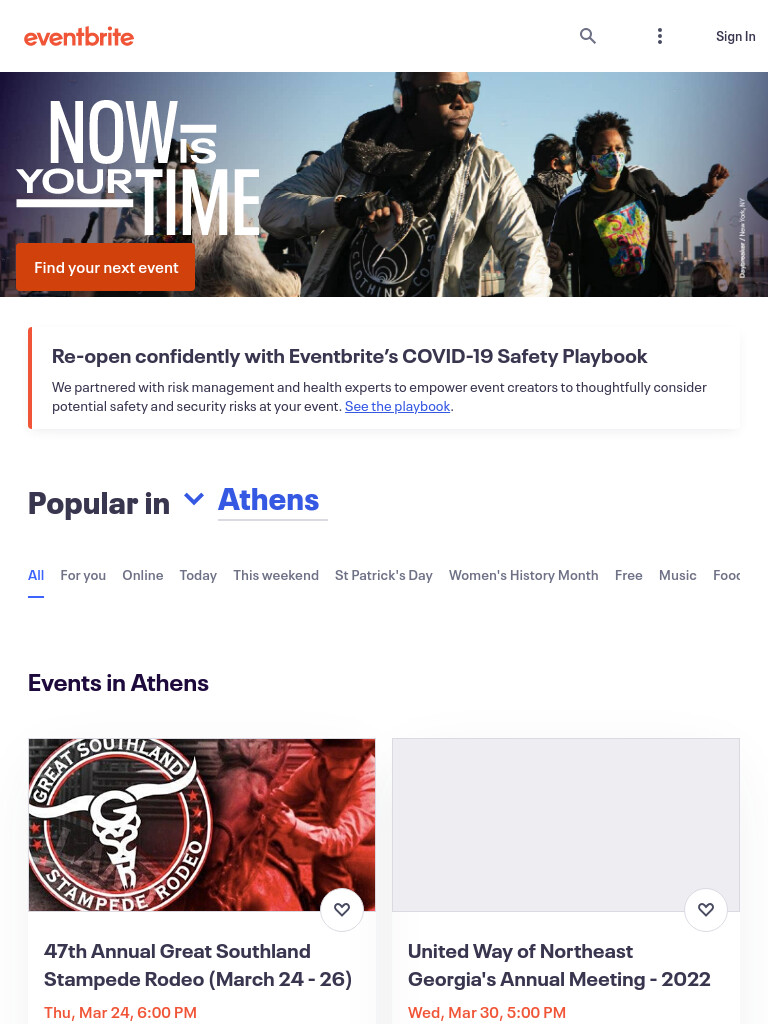The width and height of the screenshot is (768, 1024).
Task: Change the Athens location field
Action: click(x=272, y=501)
